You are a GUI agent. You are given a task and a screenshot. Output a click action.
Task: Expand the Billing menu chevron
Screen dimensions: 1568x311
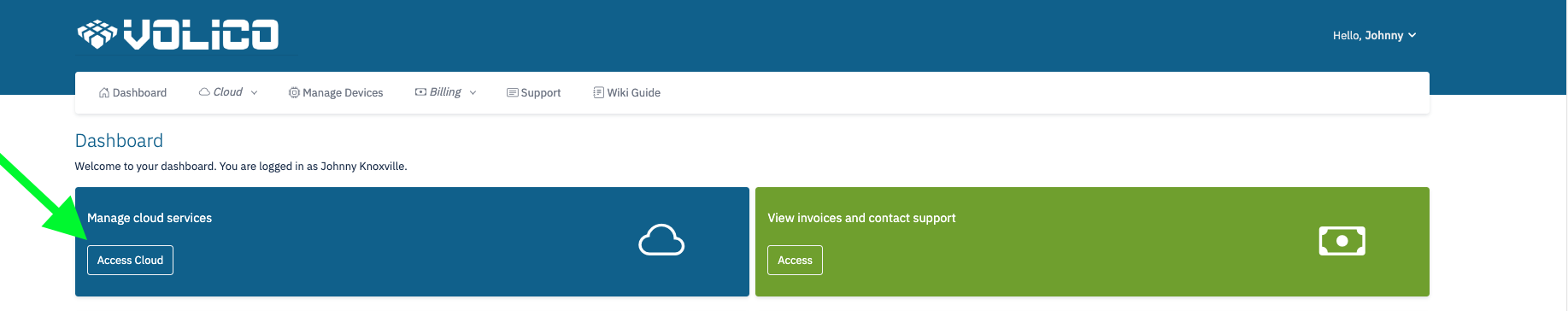pyautogui.click(x=473, y=93)
